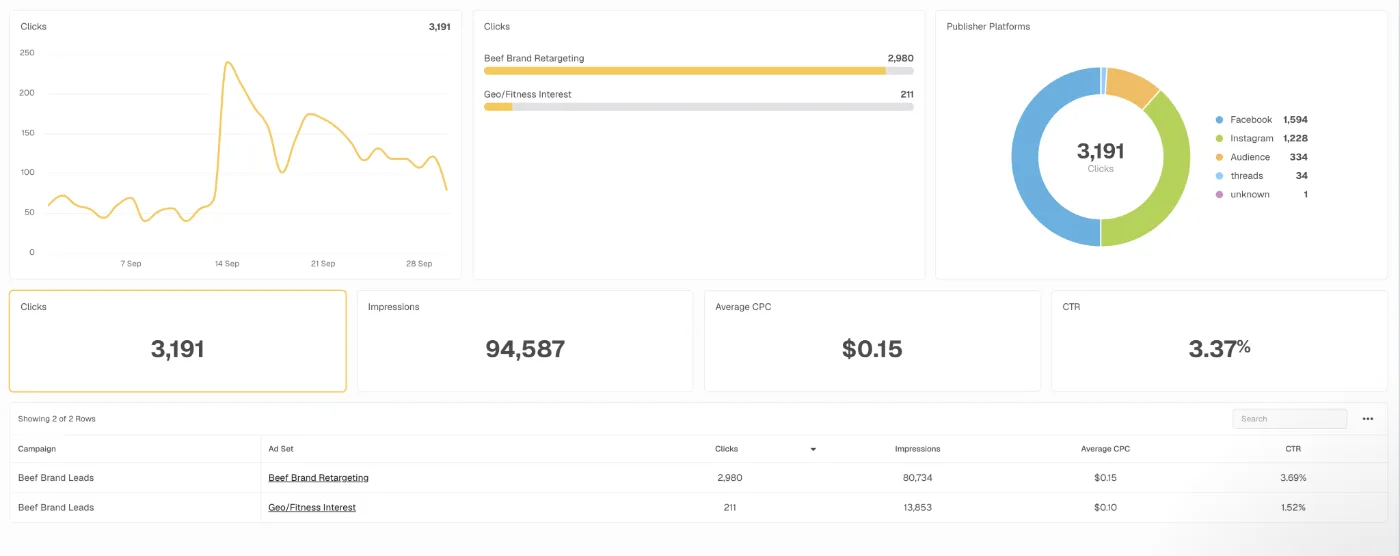Select the CTR metric card
Image resolution: width=1400 pixels, height=556 pixels.
pyautogui.click(x=1219, y=341)
